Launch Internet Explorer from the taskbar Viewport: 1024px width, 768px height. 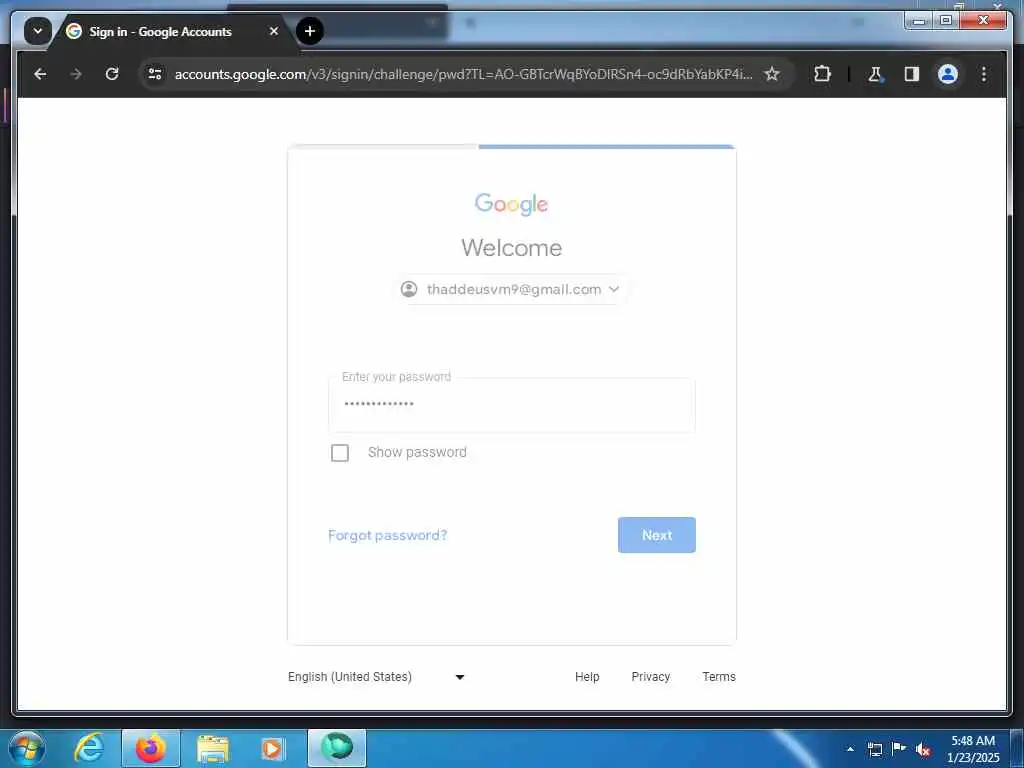89,748
